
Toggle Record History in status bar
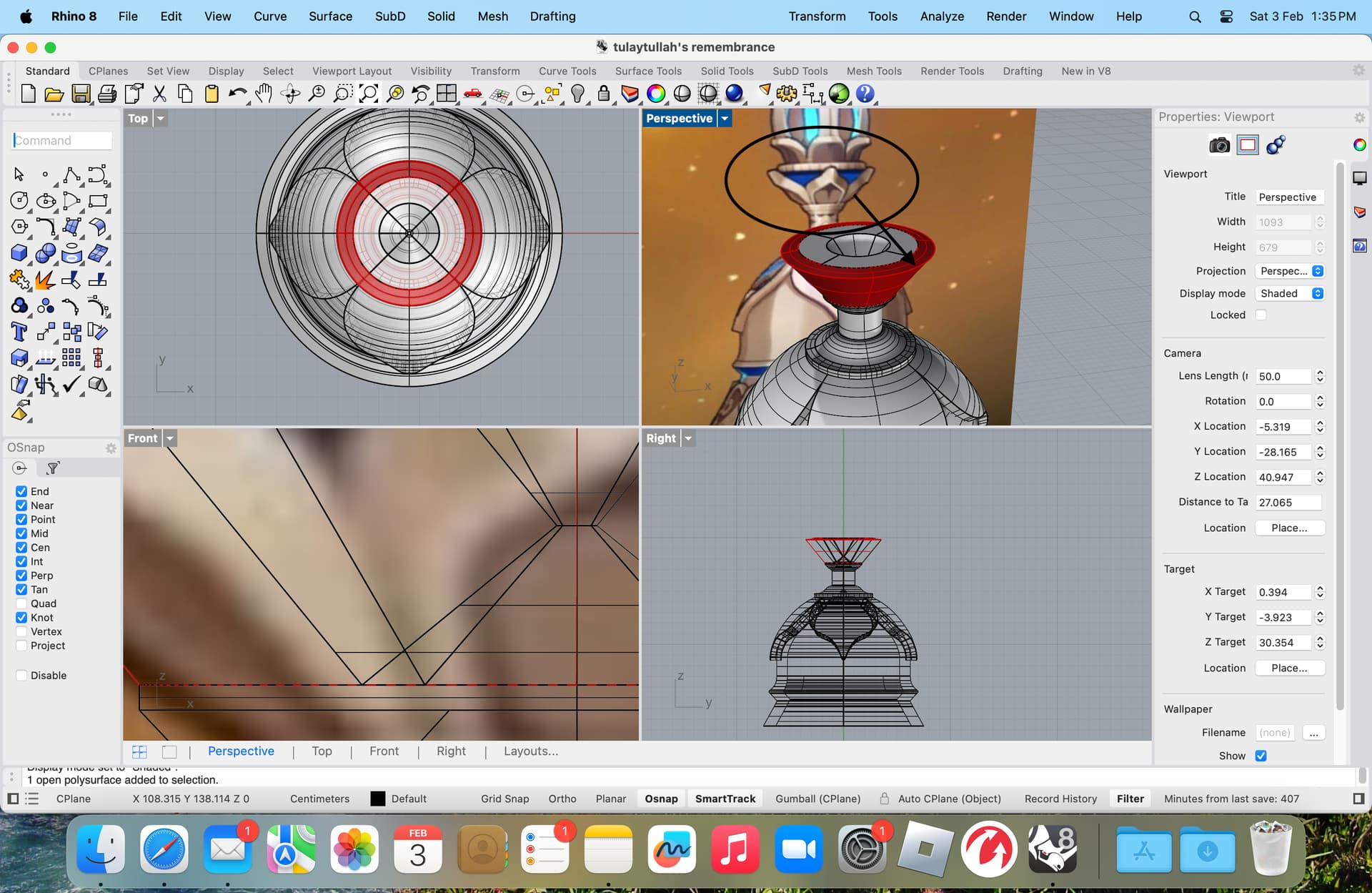[1060, 799]
